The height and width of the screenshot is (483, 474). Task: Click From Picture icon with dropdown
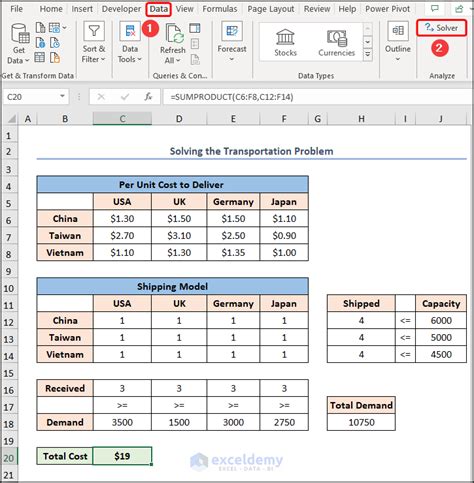58,28
